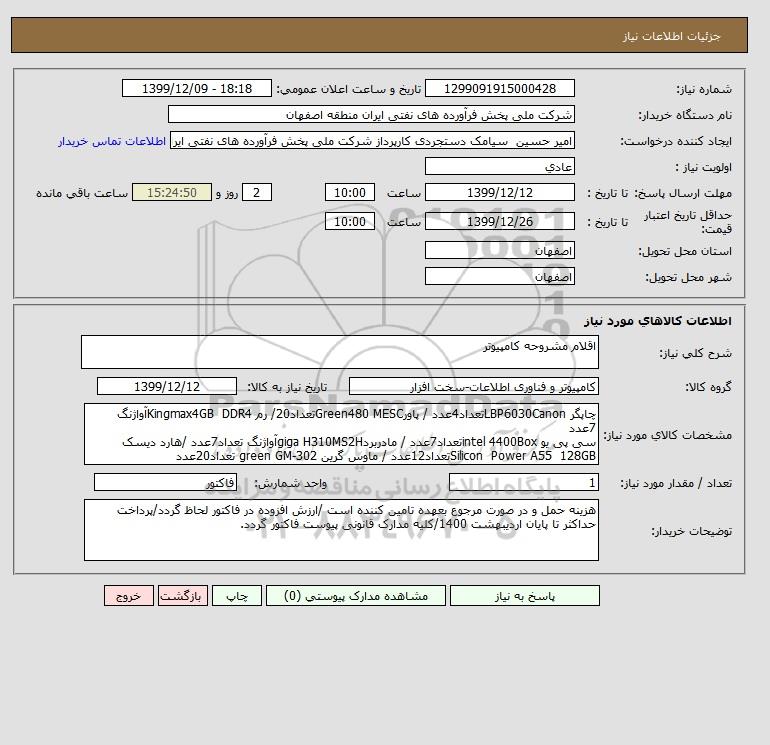Click the countdown timer 15:24:50
Screen dimensions: 770x745
coord(172,193)
